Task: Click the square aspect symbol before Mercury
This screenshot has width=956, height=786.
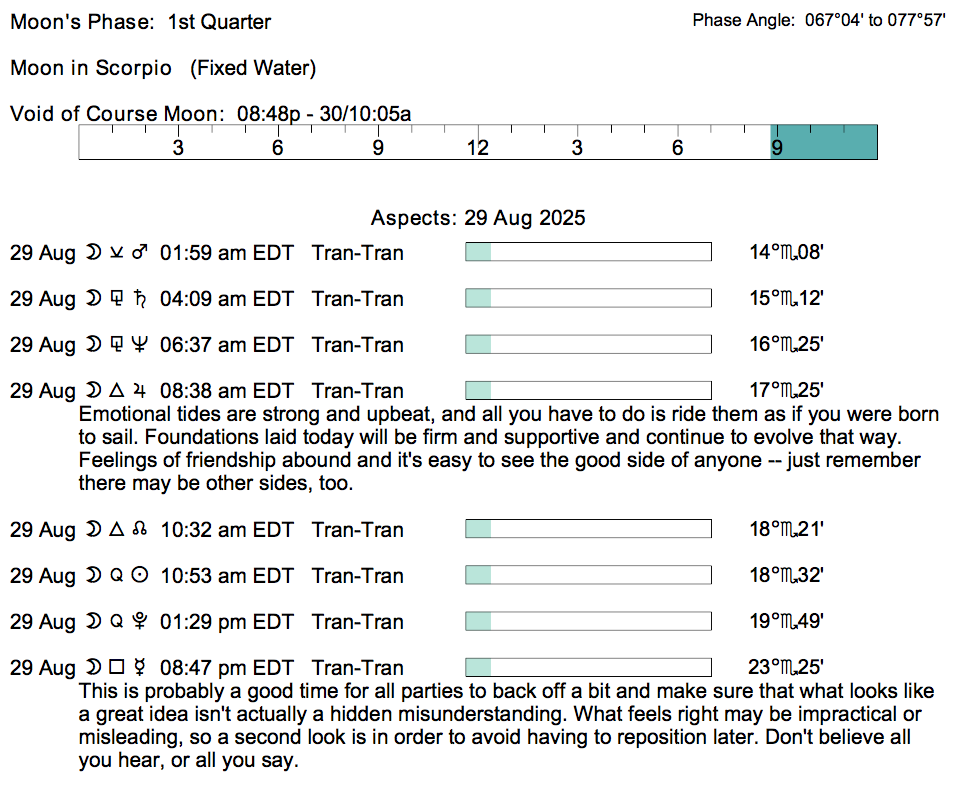Action: pos(116,668)
